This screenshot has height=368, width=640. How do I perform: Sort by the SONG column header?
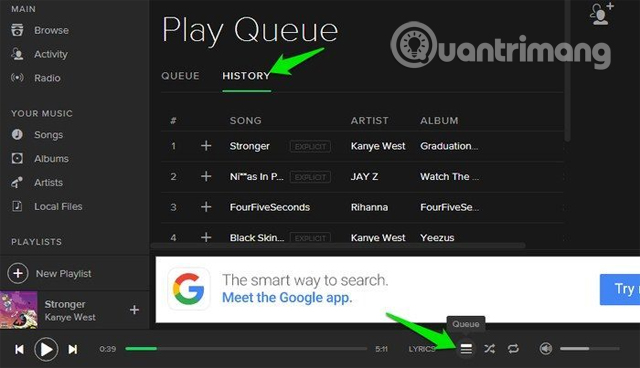pyautogui.click(x=245, y=120)
